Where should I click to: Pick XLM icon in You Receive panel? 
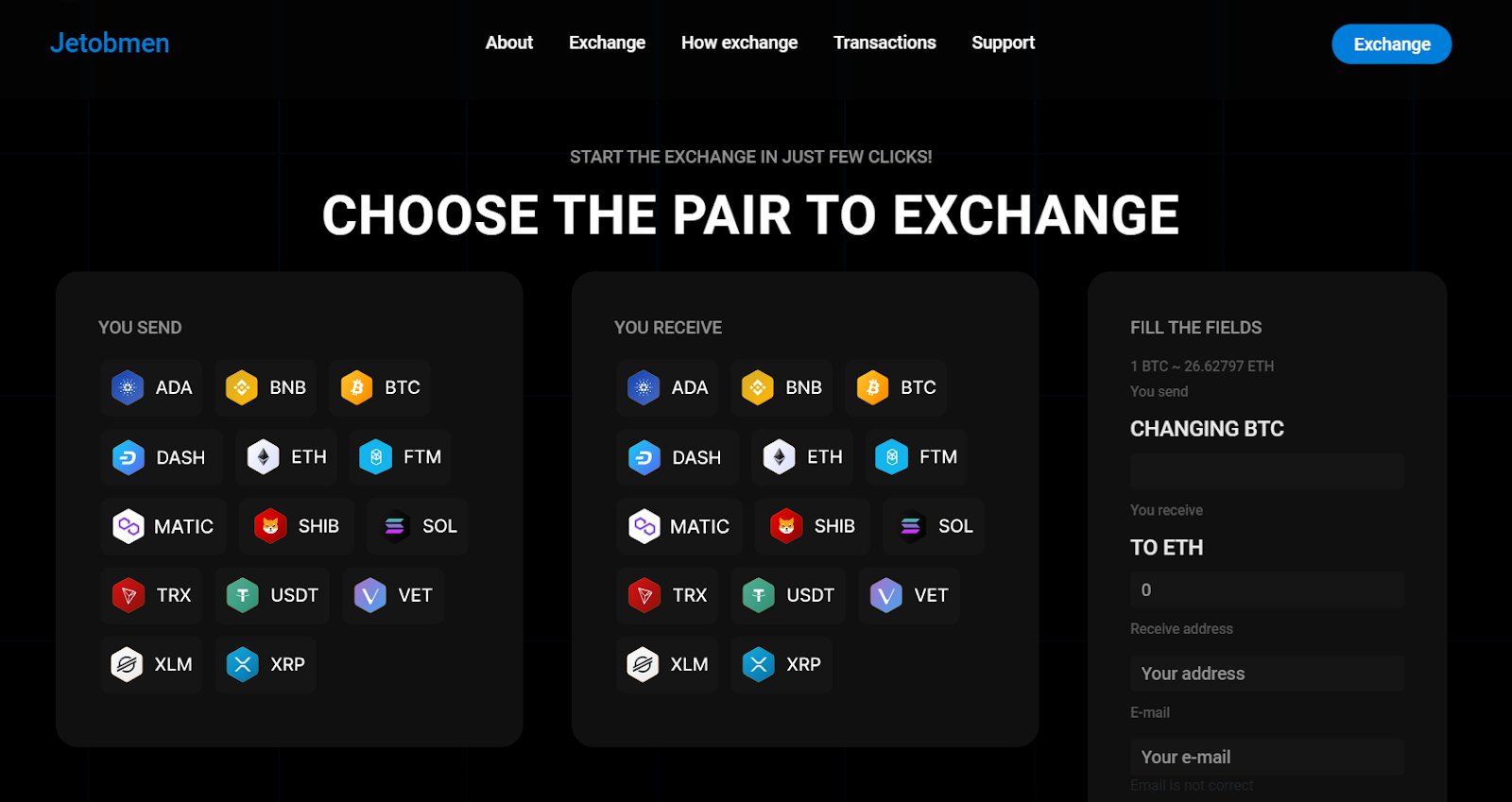(x=643, y=664)
